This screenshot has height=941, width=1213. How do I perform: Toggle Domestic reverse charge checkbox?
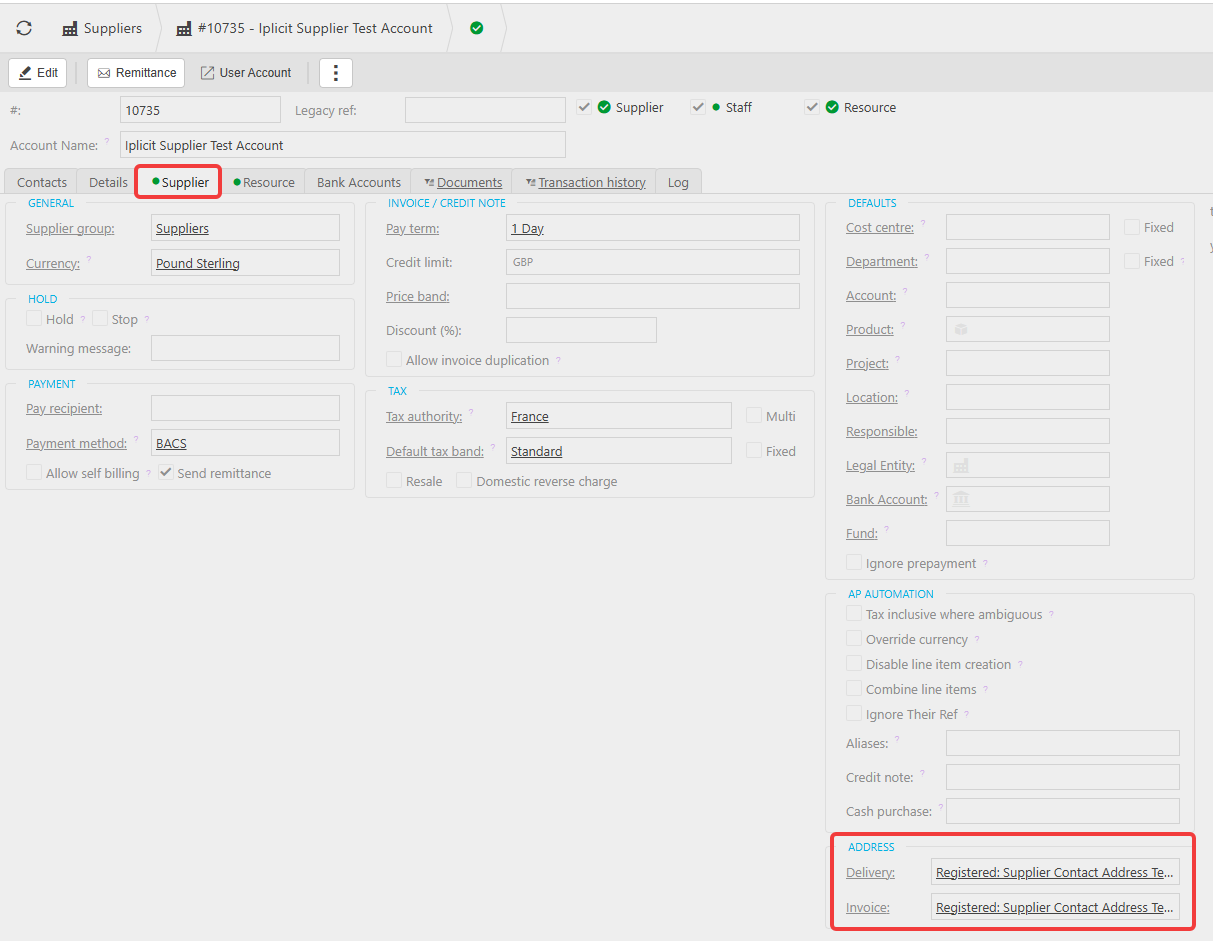(x=464, y=480)
